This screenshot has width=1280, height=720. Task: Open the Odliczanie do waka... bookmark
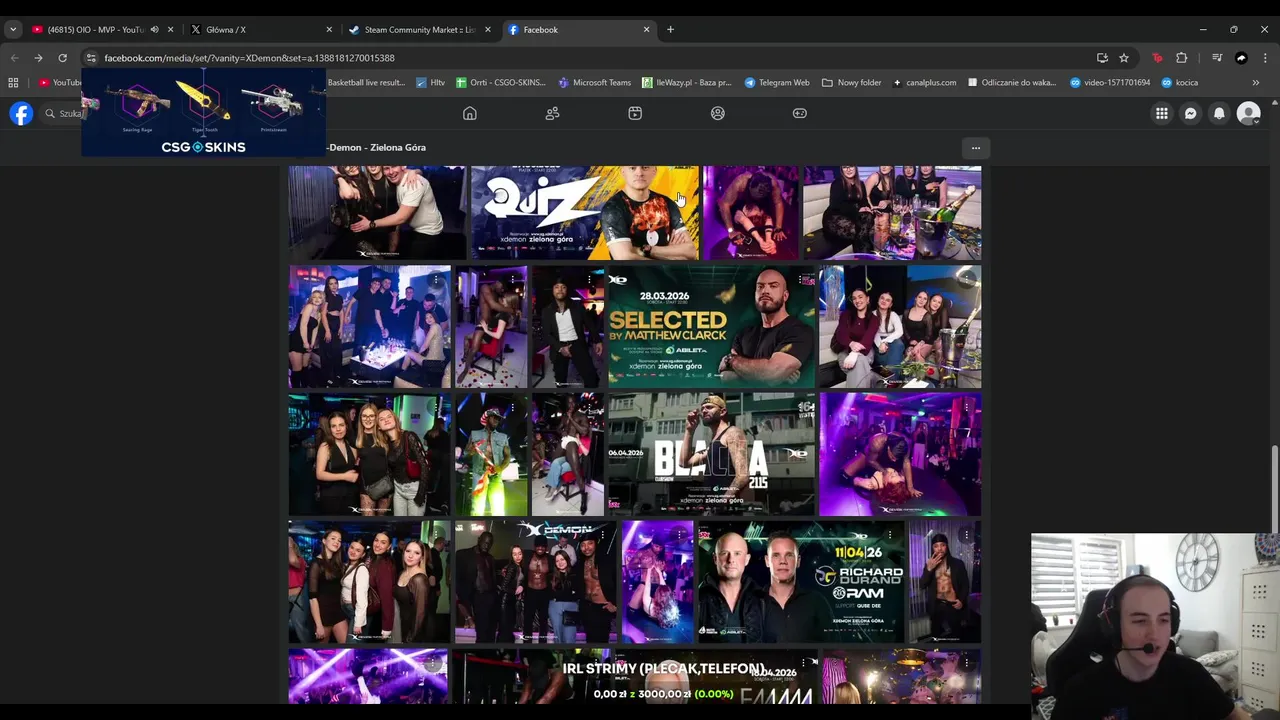tap(1012, 83)
